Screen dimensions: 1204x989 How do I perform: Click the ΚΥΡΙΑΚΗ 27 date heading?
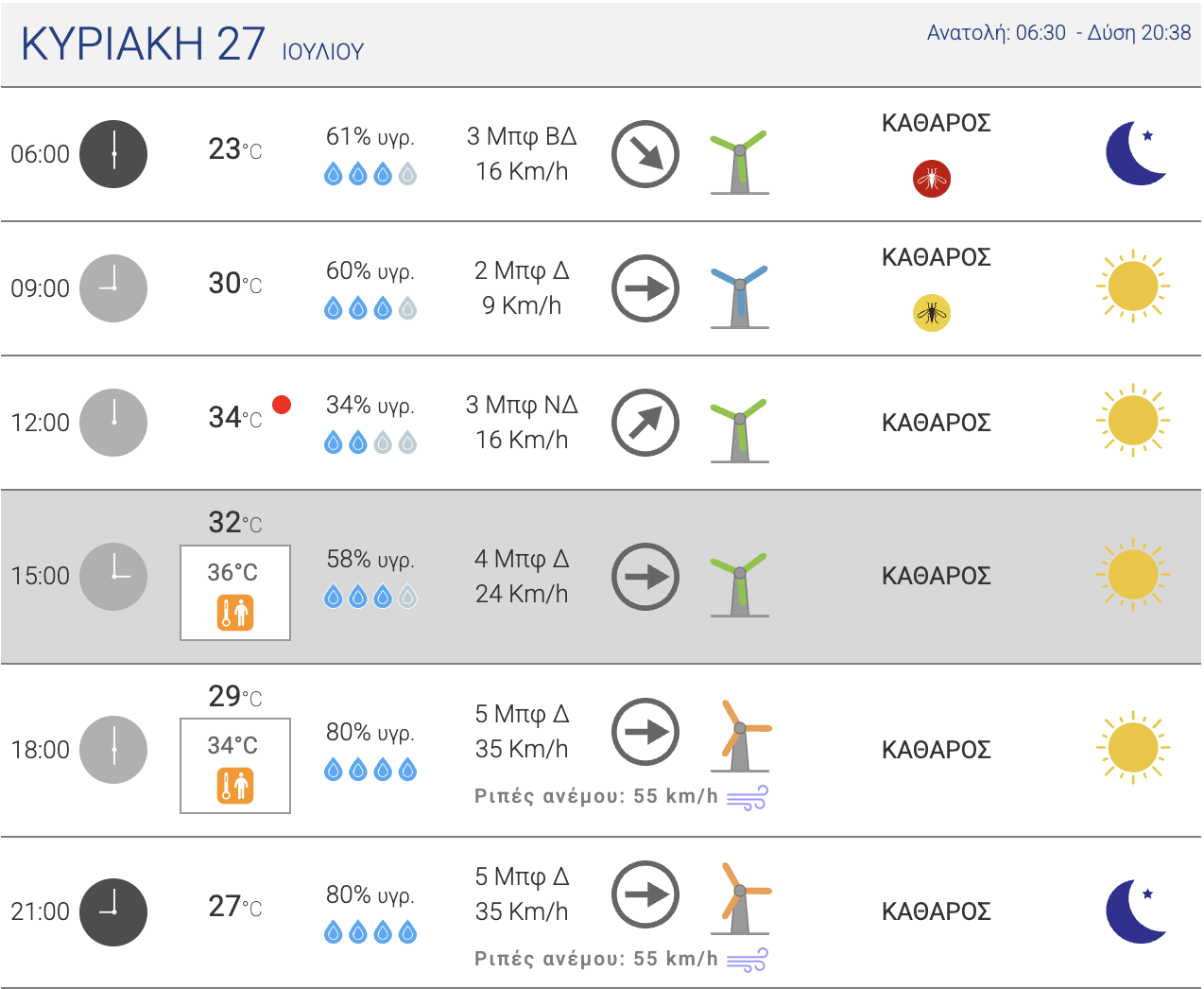143,43
